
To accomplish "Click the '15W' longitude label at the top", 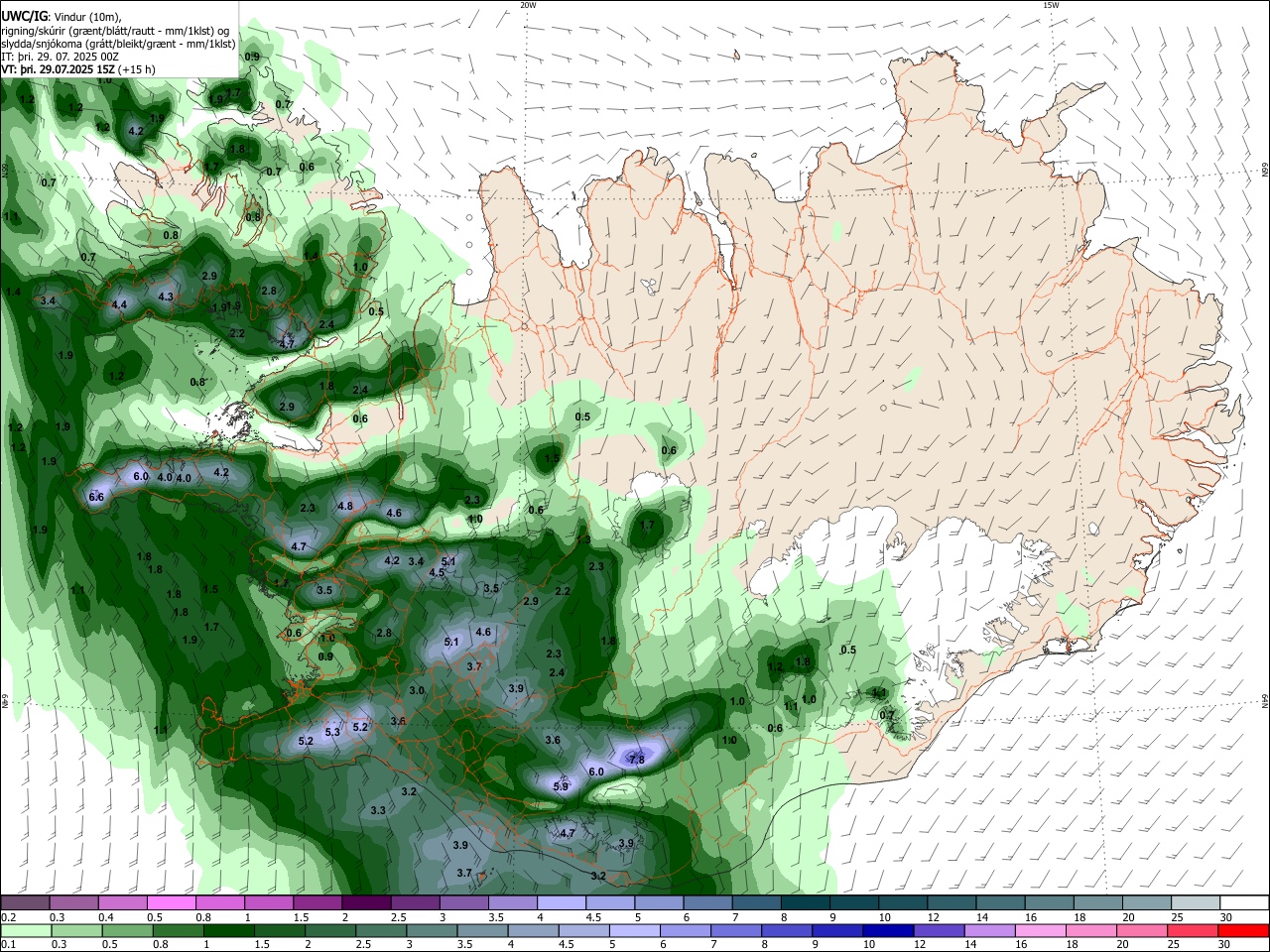I will 1051,5.
